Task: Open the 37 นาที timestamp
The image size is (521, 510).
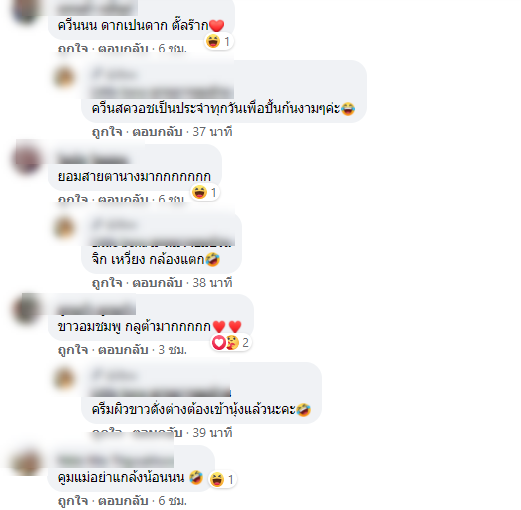Action: click(212, 132)
